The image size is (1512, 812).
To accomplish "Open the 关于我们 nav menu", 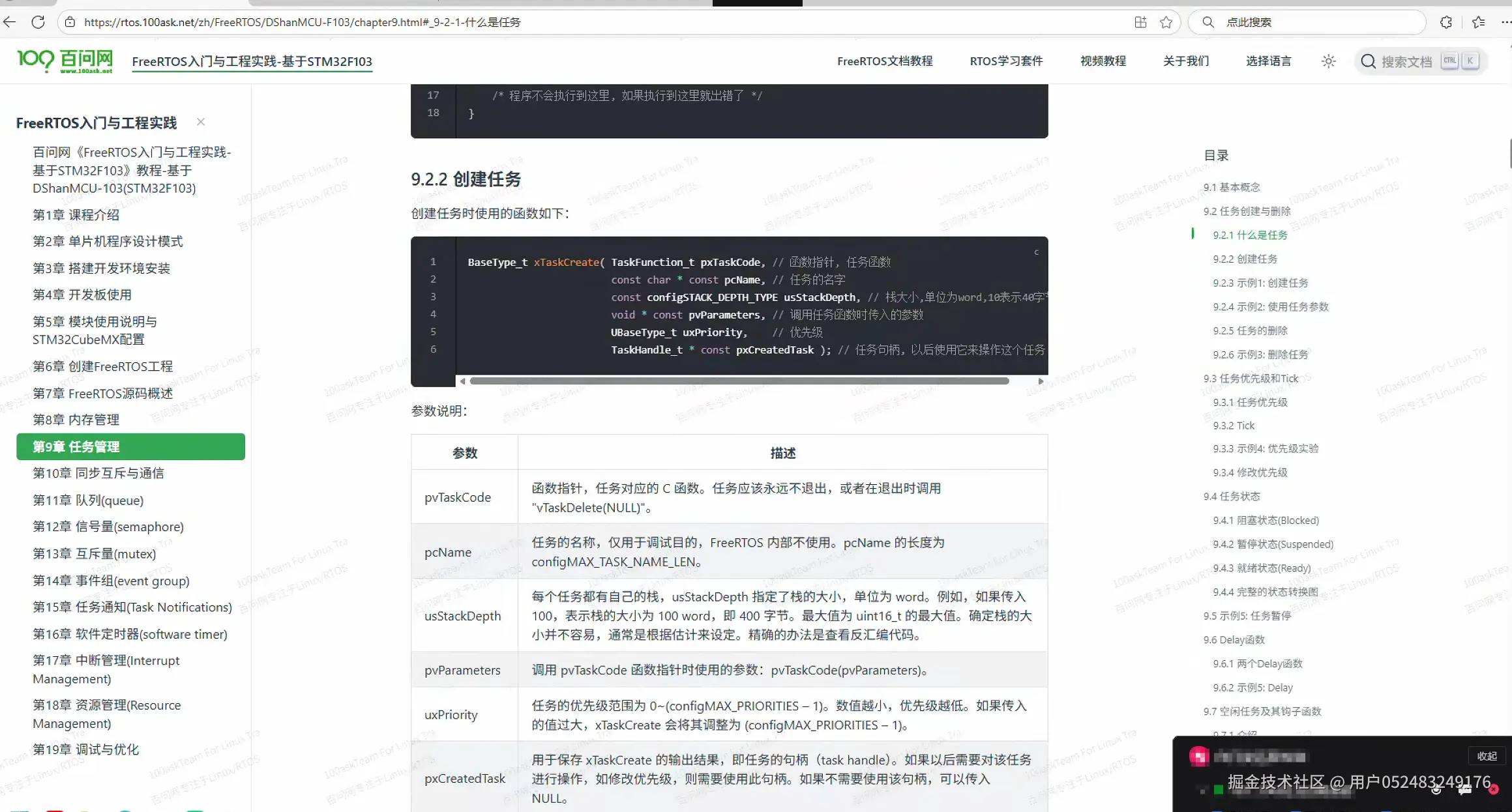I will (1185, 61).
